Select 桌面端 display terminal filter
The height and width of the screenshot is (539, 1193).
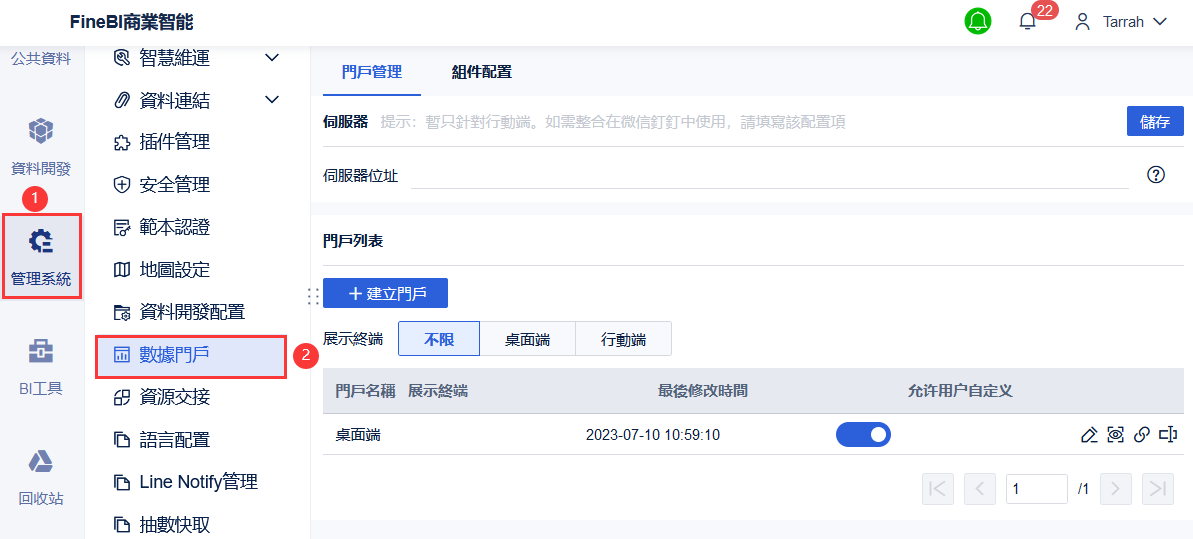(x=527, y=339)
